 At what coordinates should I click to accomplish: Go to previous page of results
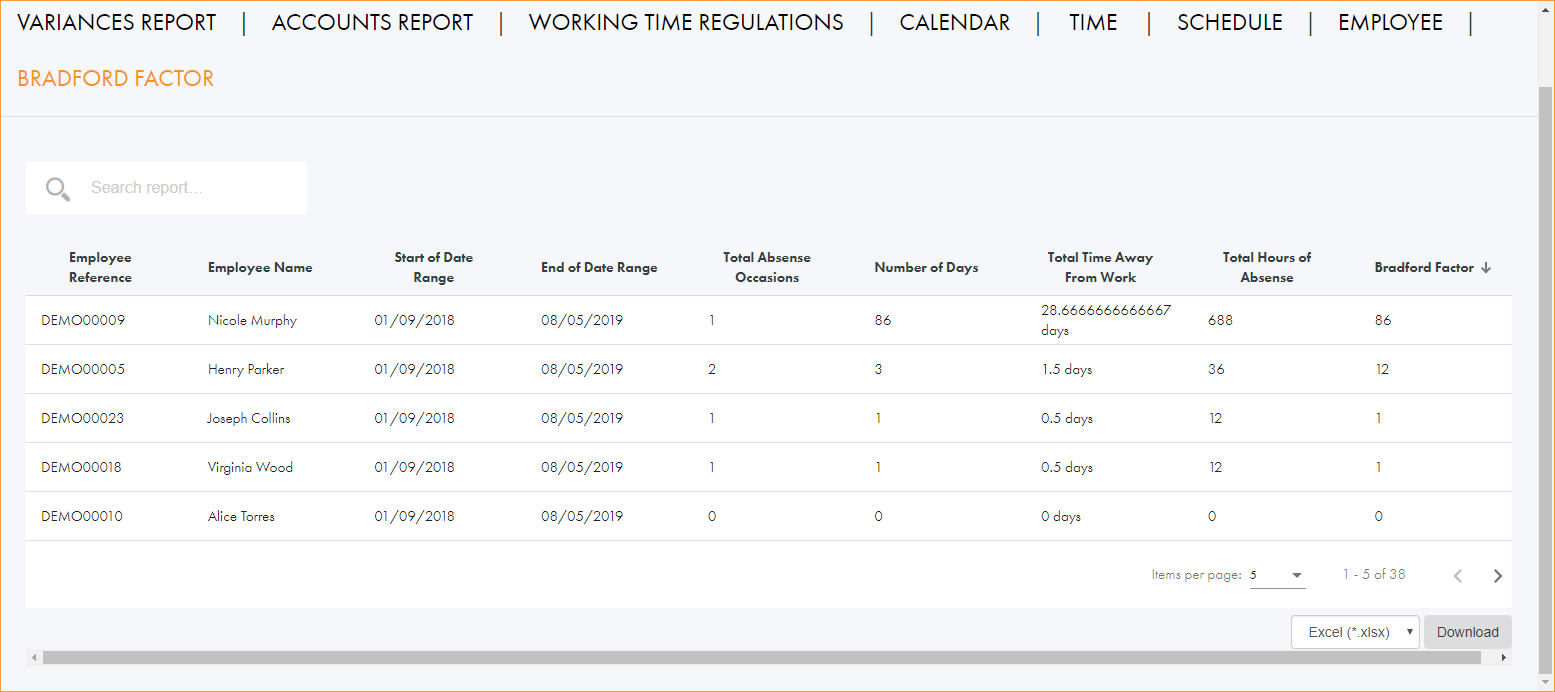click(1458, 576)
